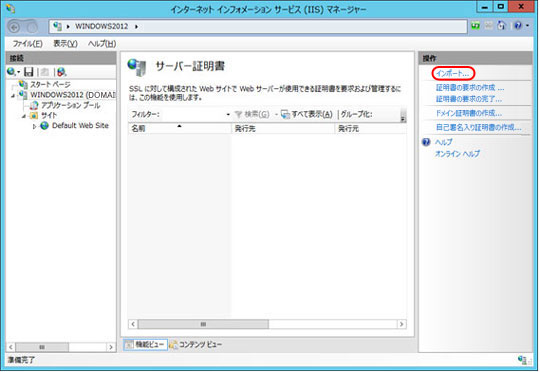Click the すべて表示(A) button

tap(307, 114)
